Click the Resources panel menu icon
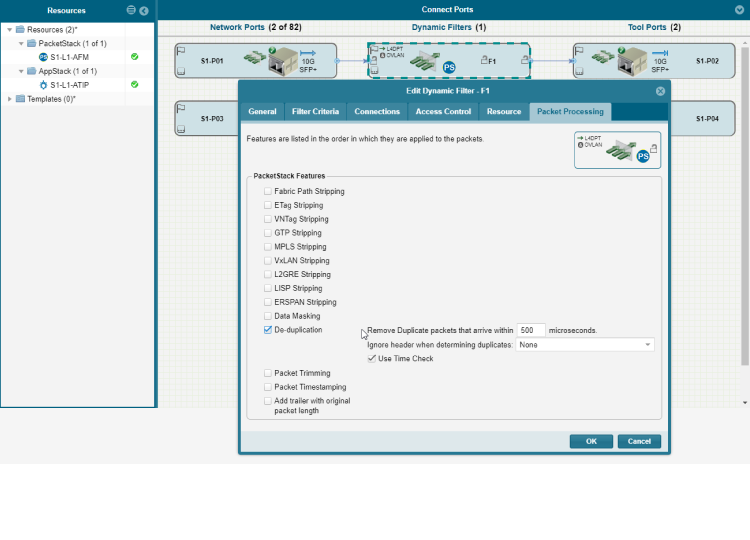Viewport: 750px width, 540px height. (x=131, y=10)
